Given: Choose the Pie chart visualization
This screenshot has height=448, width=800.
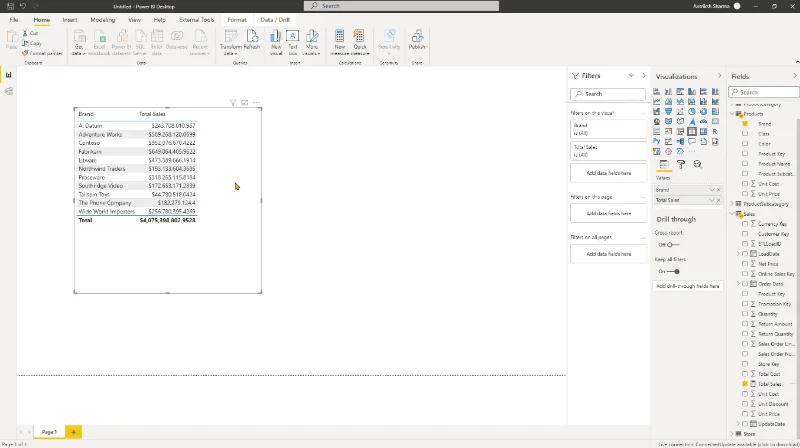Looking at the screenshot, I should [x=692, y=111].
